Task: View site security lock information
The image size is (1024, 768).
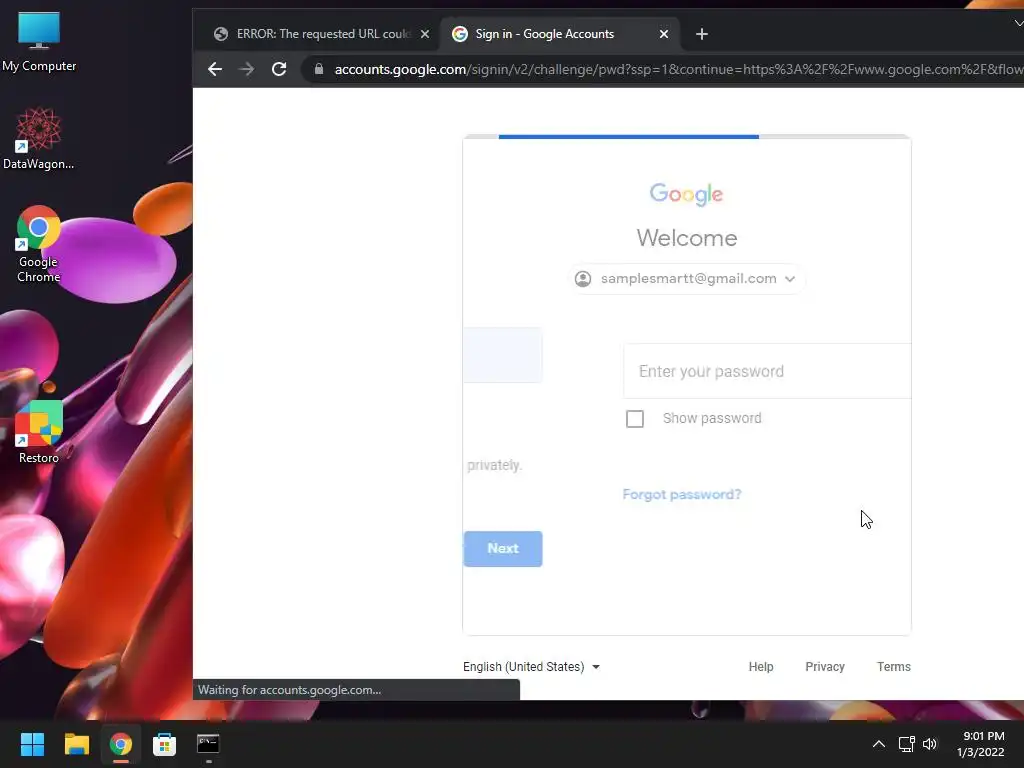Action: point(319,69)
